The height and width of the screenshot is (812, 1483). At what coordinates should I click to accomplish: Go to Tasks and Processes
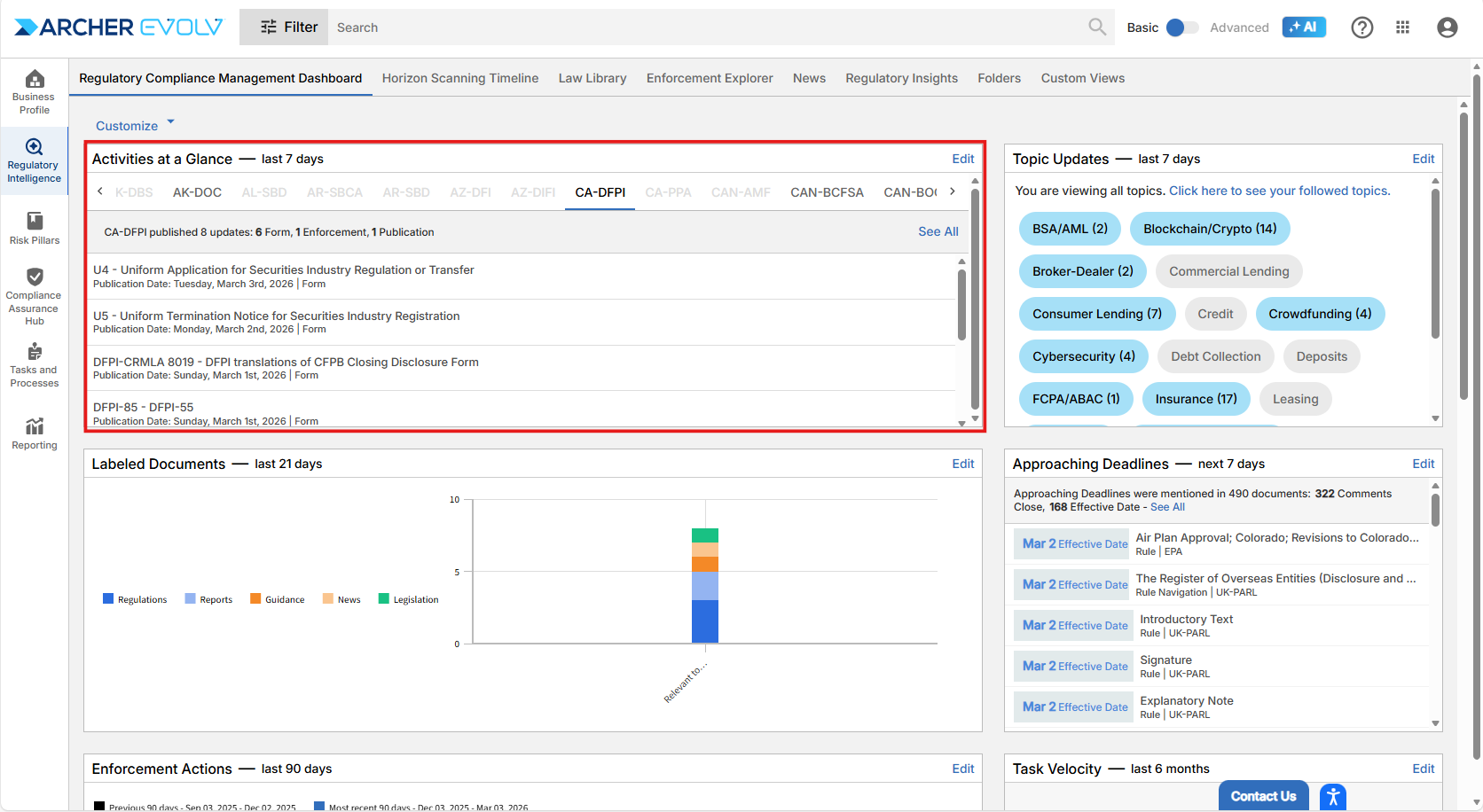click(35, 365)
